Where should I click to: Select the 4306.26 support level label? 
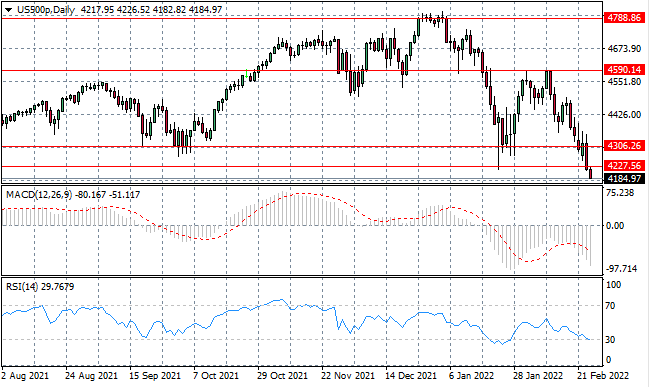[x=624, y=146]
